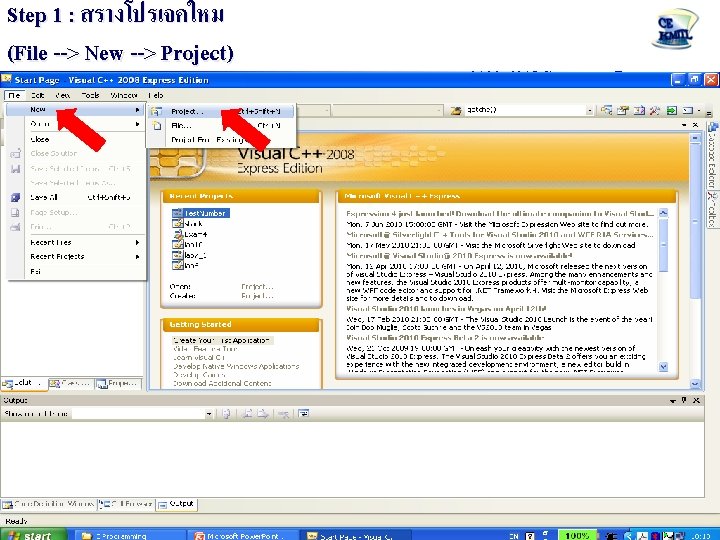Open the Output panel window position dropdown

[x=673, y=401]
